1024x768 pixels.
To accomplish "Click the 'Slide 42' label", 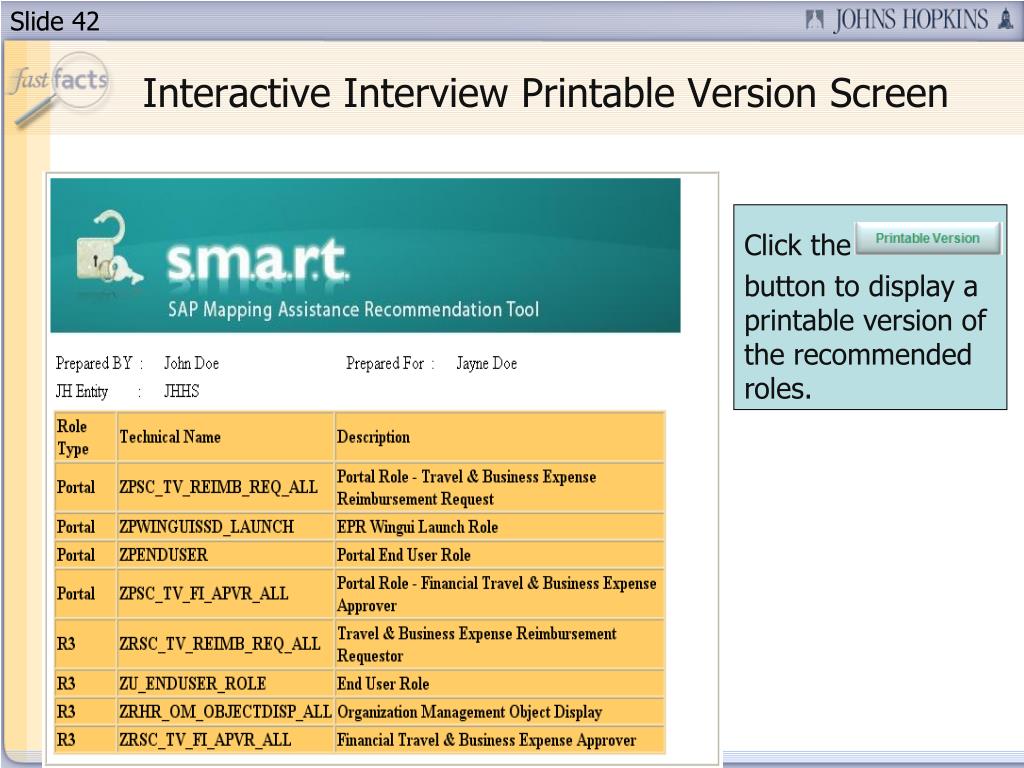I will click(x=55, y=22).
